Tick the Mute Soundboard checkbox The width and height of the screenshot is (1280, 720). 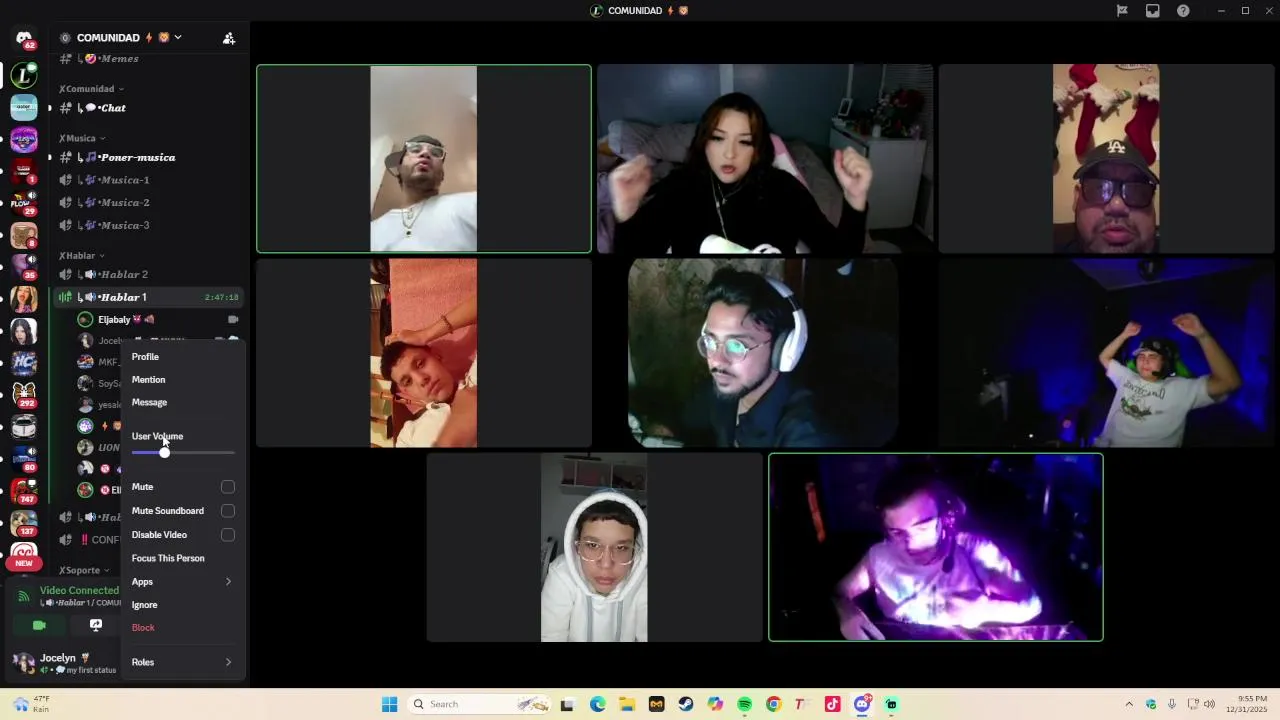point(228,511)
